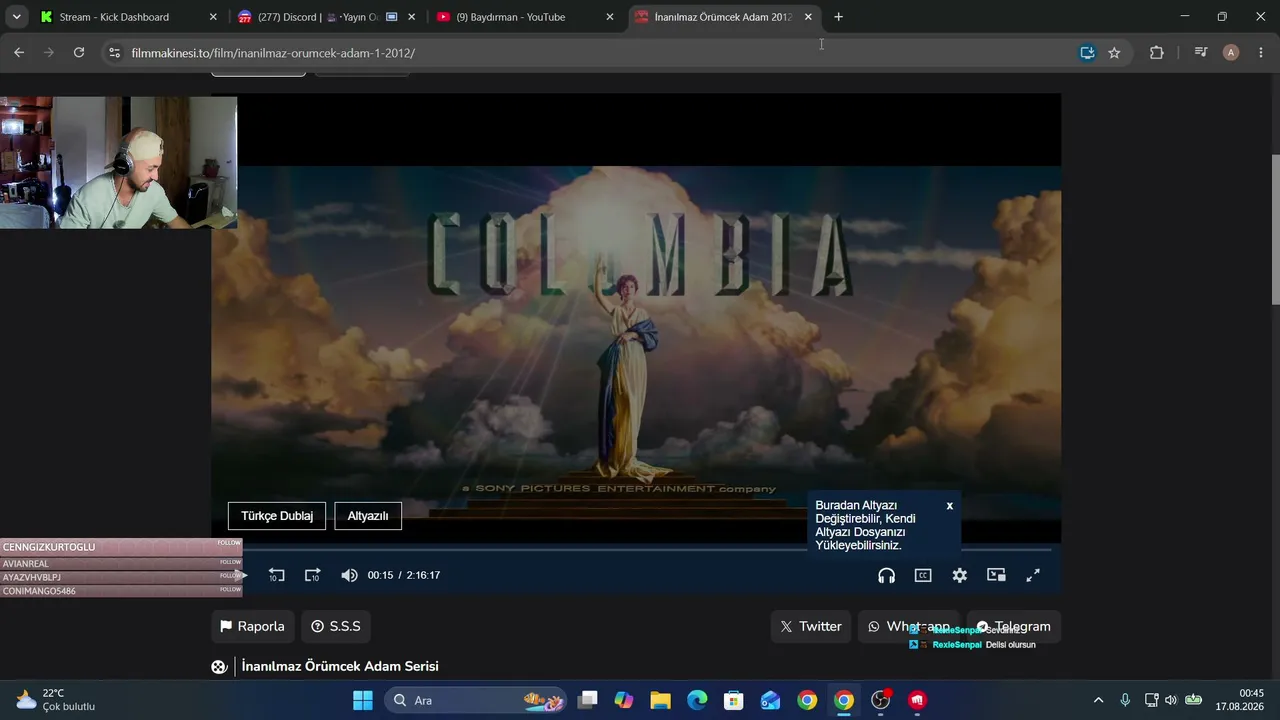This screenshot has width=1280, height=720.
Task: Seek on the video progress bar
Action: [647, 549]
